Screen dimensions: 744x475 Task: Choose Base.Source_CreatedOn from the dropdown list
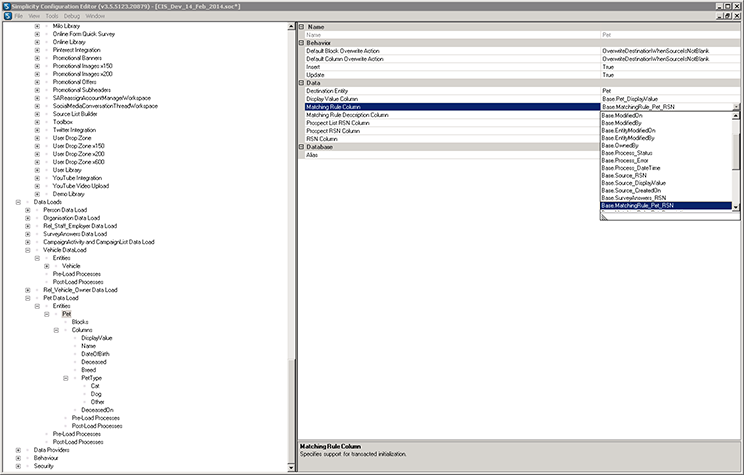click(666, 190)
